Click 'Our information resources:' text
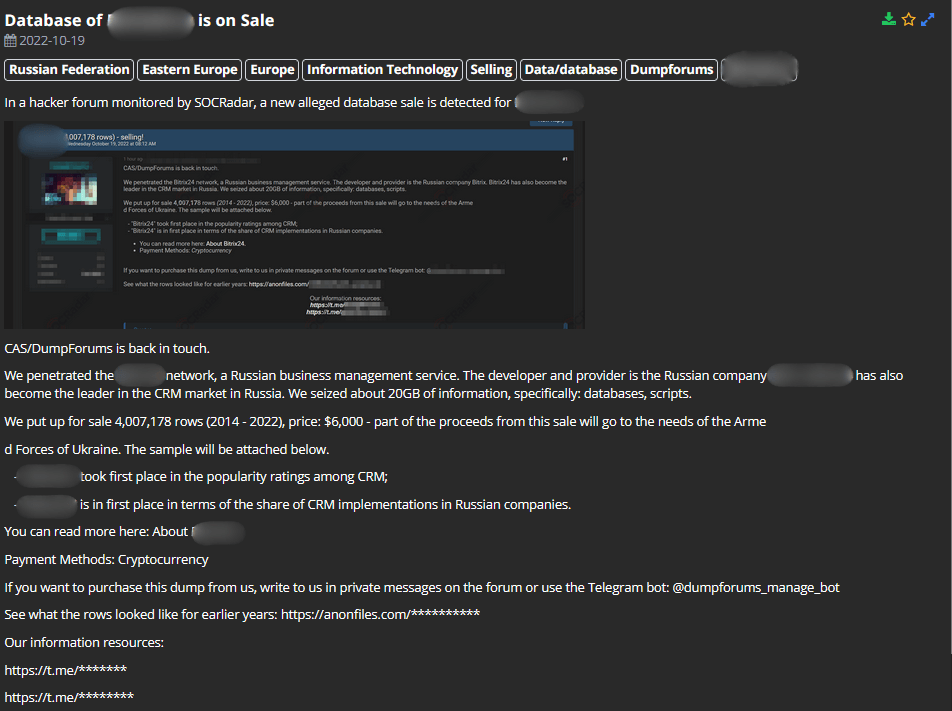Image resolution: width=952 pixels, height=711 pixels. coord(84,642)
